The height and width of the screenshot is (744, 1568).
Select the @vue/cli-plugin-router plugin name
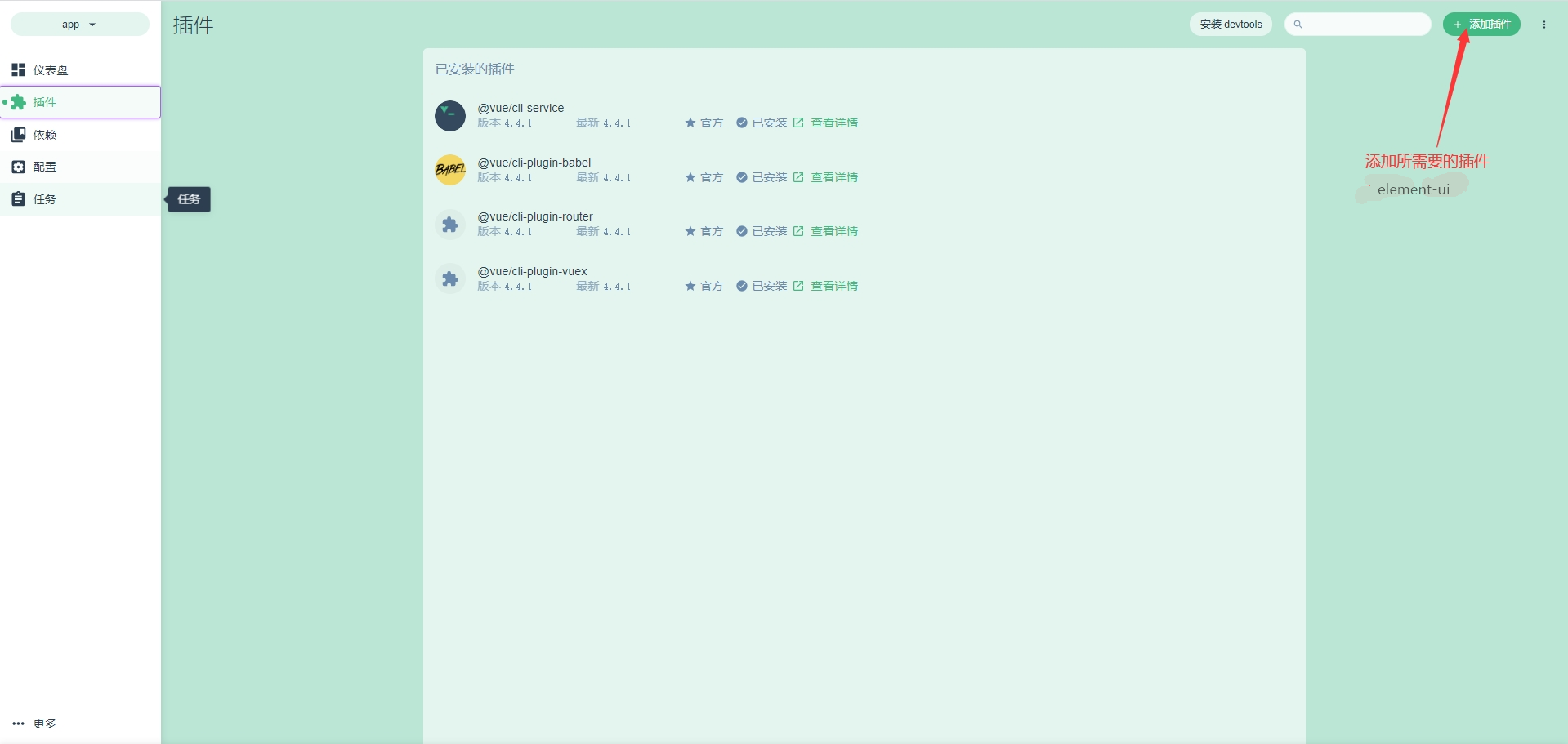point(535,216)
